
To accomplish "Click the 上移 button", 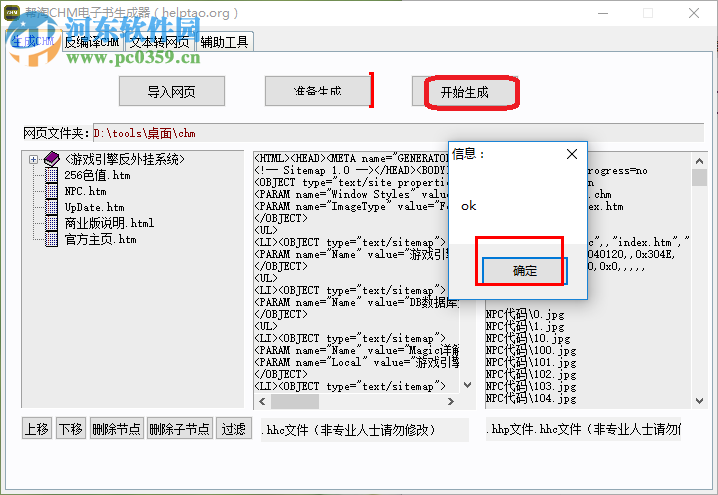I will pos(37,429).
